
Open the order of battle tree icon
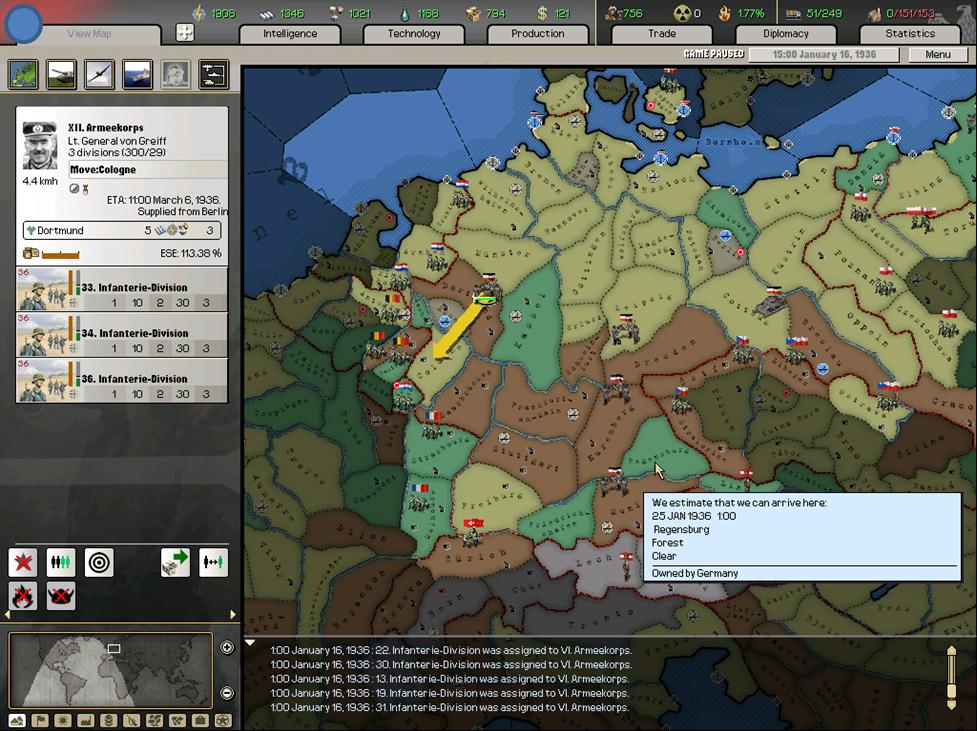pyautogui.click(x=213, y=74)
